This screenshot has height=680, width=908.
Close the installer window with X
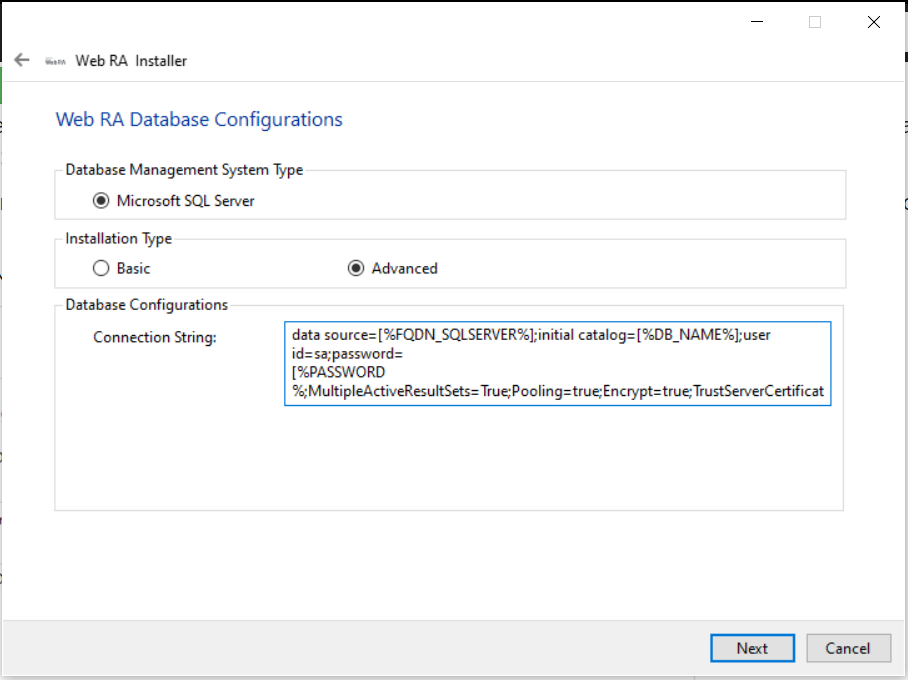click(873, 22)
